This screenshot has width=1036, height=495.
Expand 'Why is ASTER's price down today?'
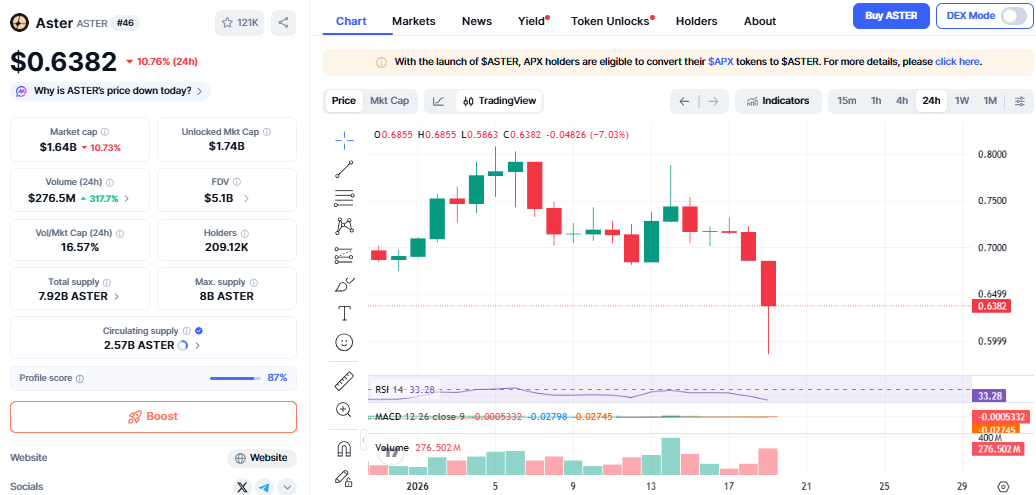[110, 91]
